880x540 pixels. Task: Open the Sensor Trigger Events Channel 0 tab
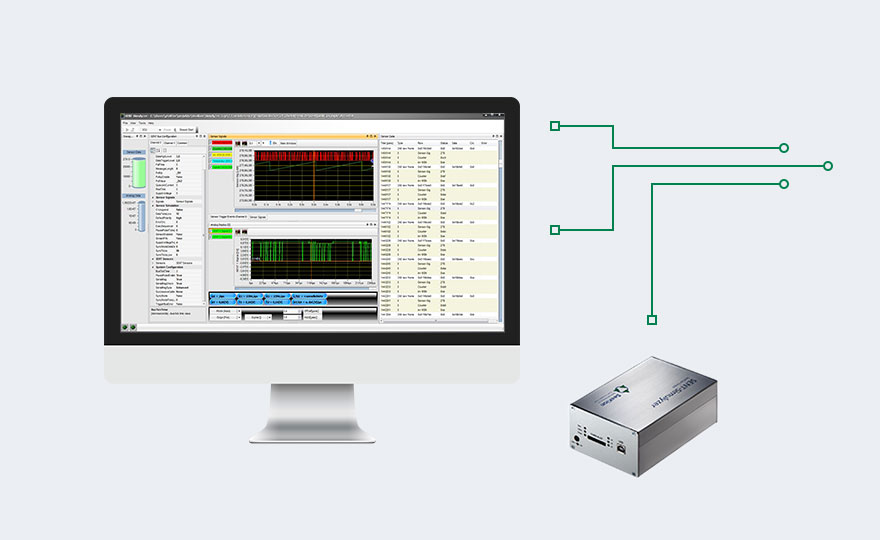click(x=228, y=217)
